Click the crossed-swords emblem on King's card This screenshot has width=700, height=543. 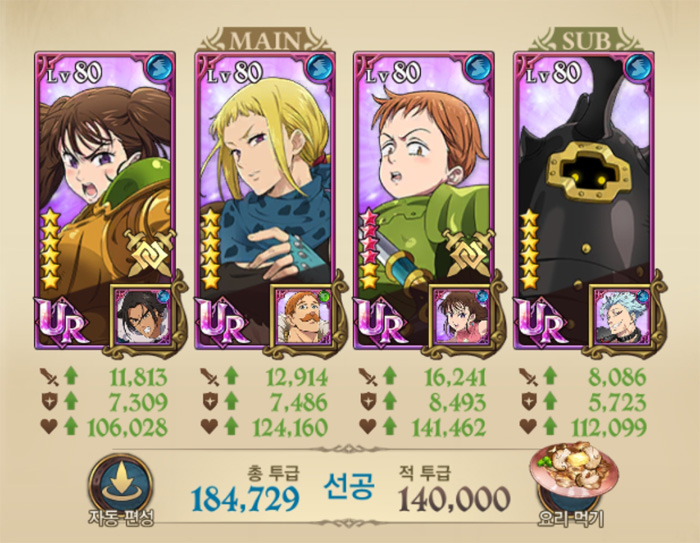pos(468,252)
